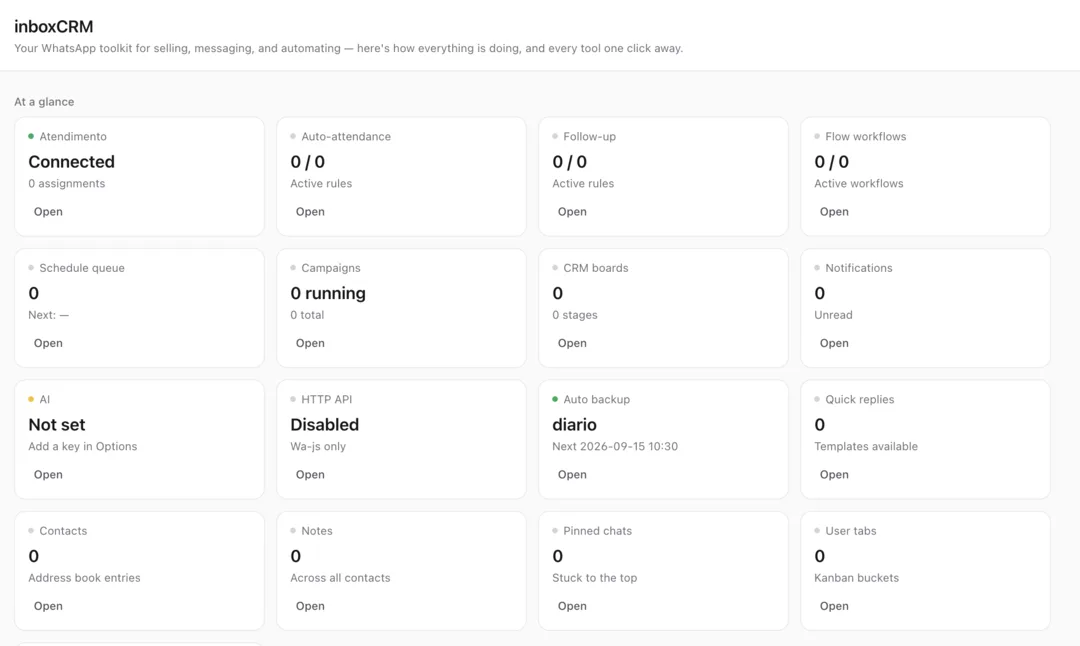
Task: Click the 'Pinned chats' card title
Action: tap(597, 531)
